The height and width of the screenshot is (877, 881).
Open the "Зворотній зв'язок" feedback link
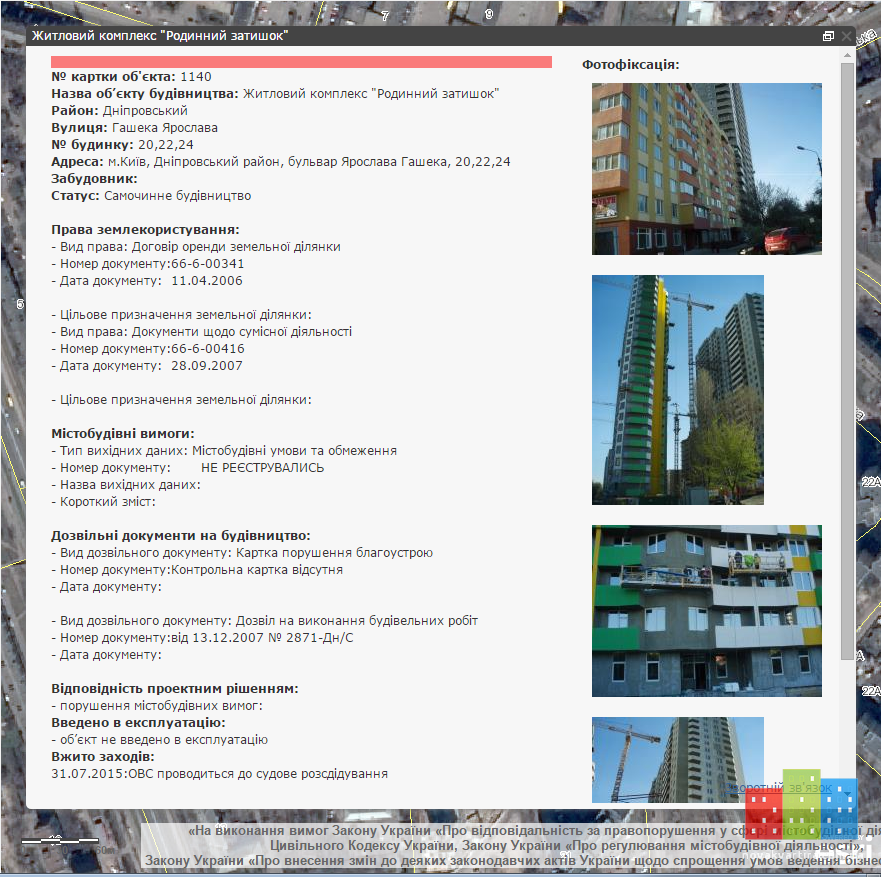[778, 788]
